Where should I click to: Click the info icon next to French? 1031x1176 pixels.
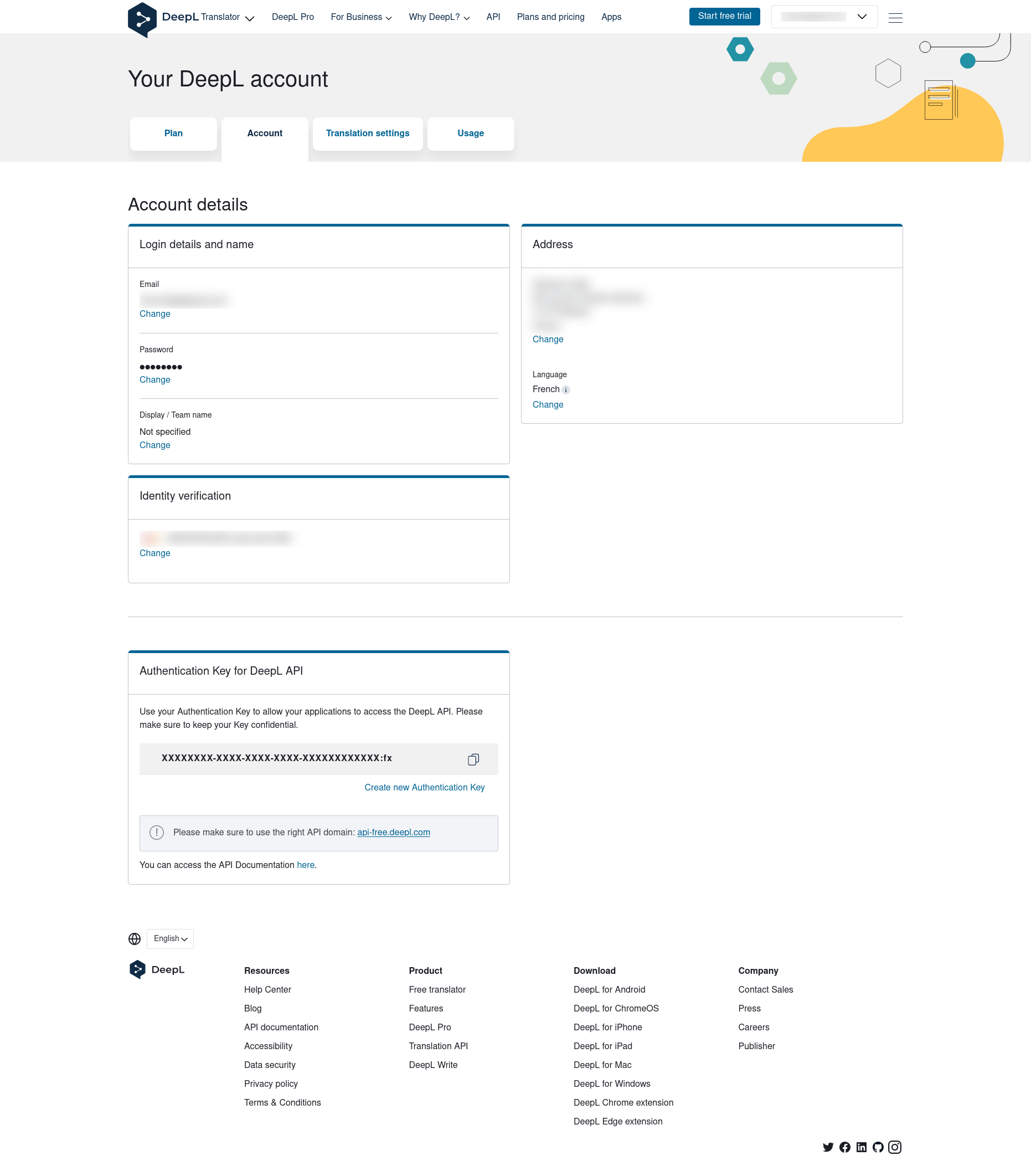[x=566, y=390]
